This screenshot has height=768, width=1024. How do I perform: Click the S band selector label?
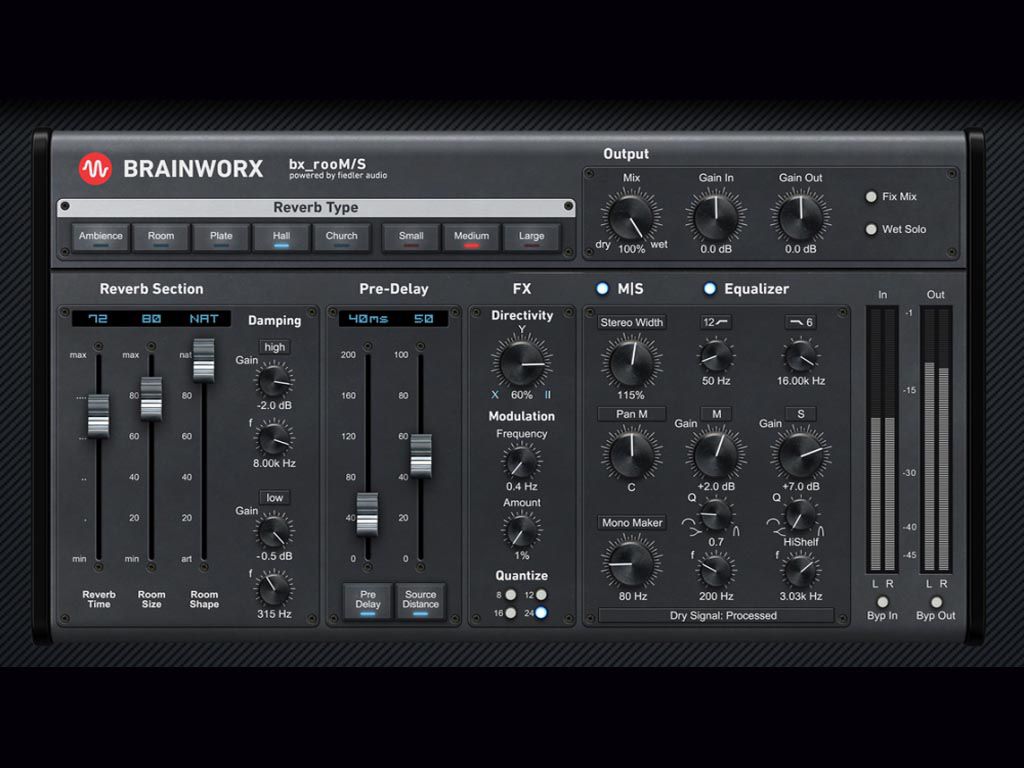tap(801, 414)
